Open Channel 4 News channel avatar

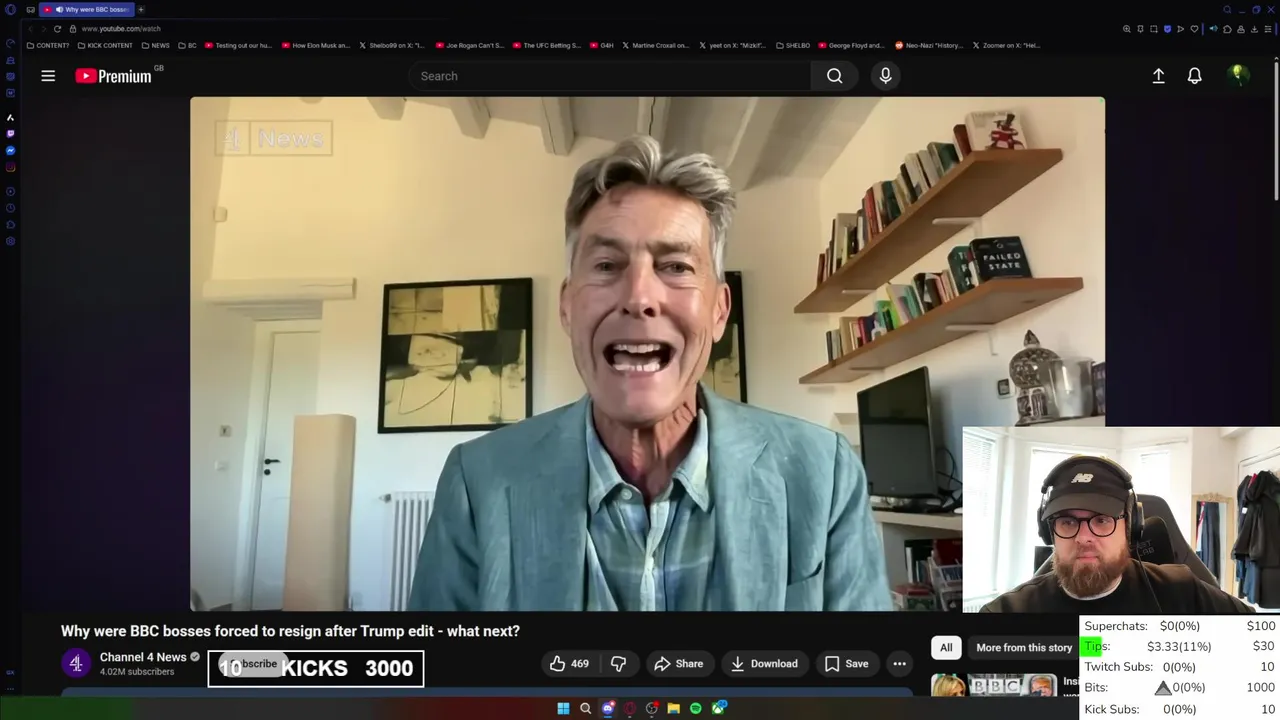pos(76,663)
